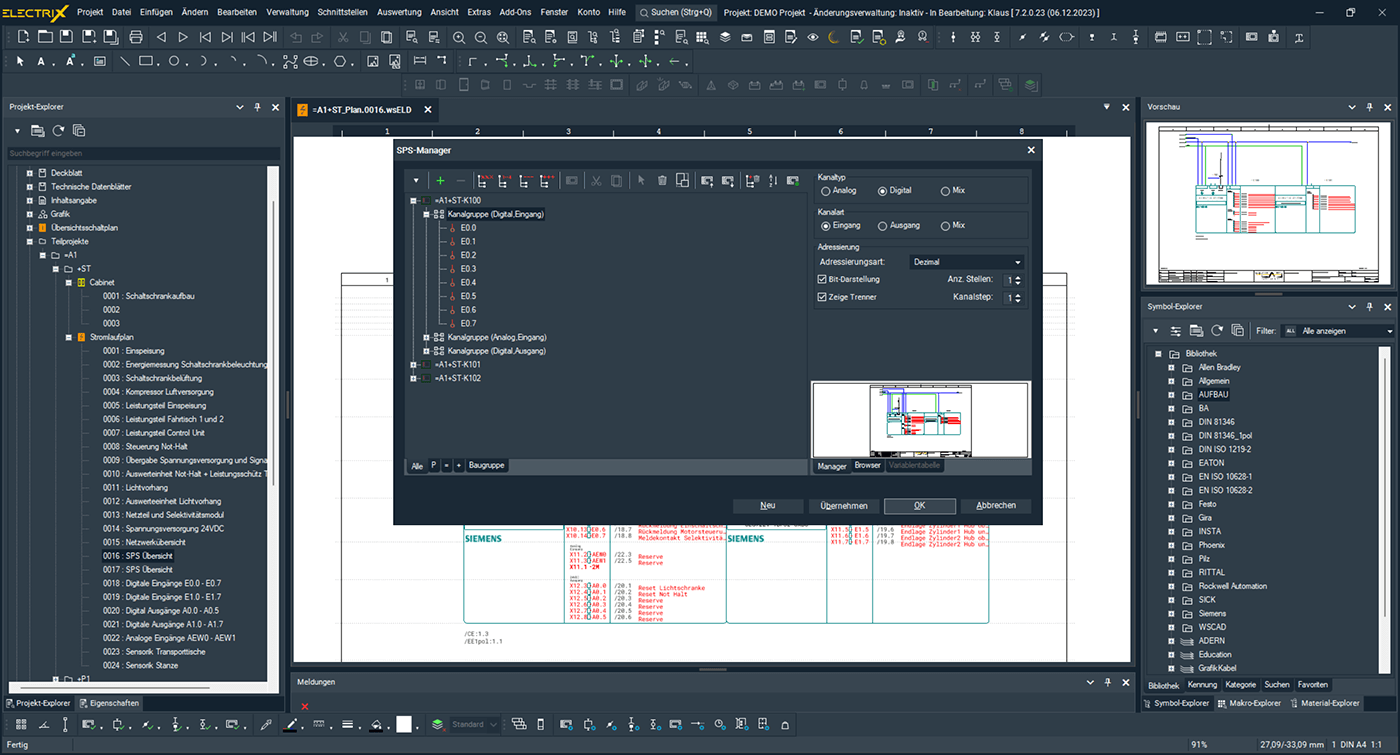
Task: Expand the =A1+ST-K101 node
Action: (x=413, y=365)
